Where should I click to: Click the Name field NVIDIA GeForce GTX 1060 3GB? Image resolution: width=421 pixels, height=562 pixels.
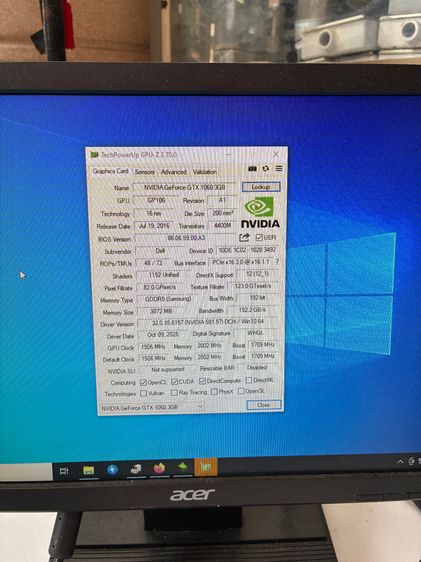(x=185, y=187)
